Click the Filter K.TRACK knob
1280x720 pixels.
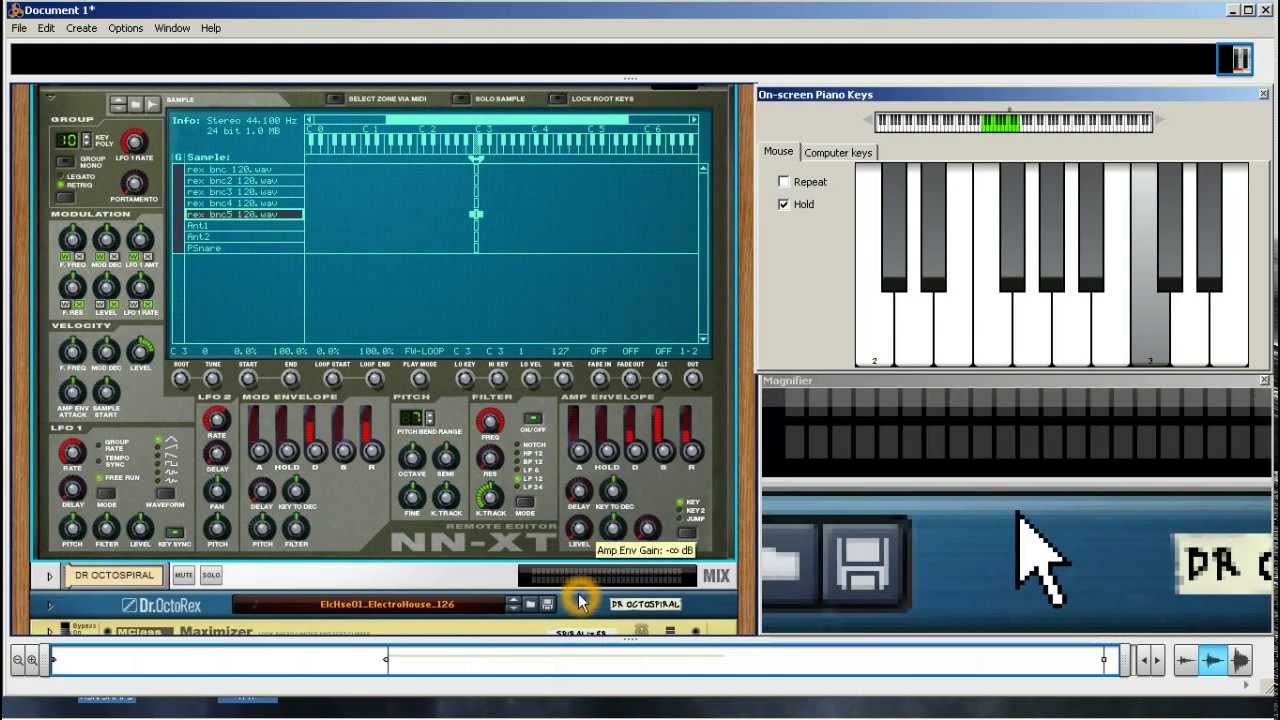(x=490, y=497)
